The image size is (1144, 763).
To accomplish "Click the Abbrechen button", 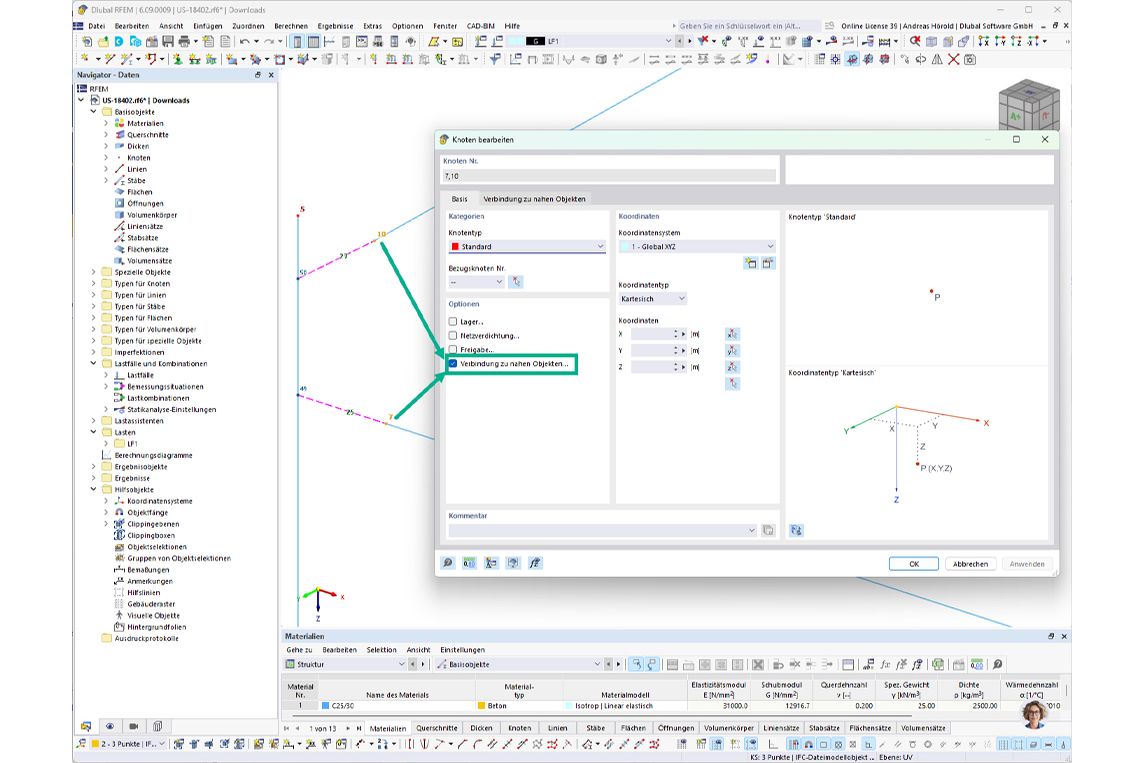I will tap(970, 564).
